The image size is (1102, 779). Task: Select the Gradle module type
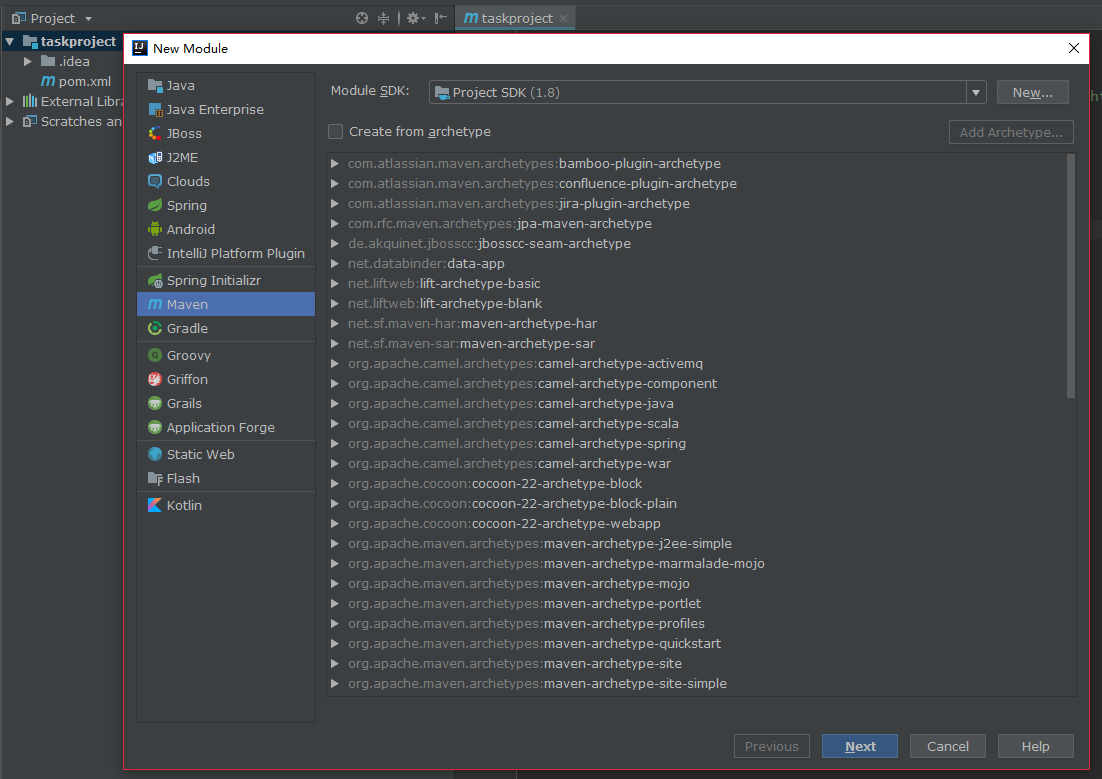186,328
